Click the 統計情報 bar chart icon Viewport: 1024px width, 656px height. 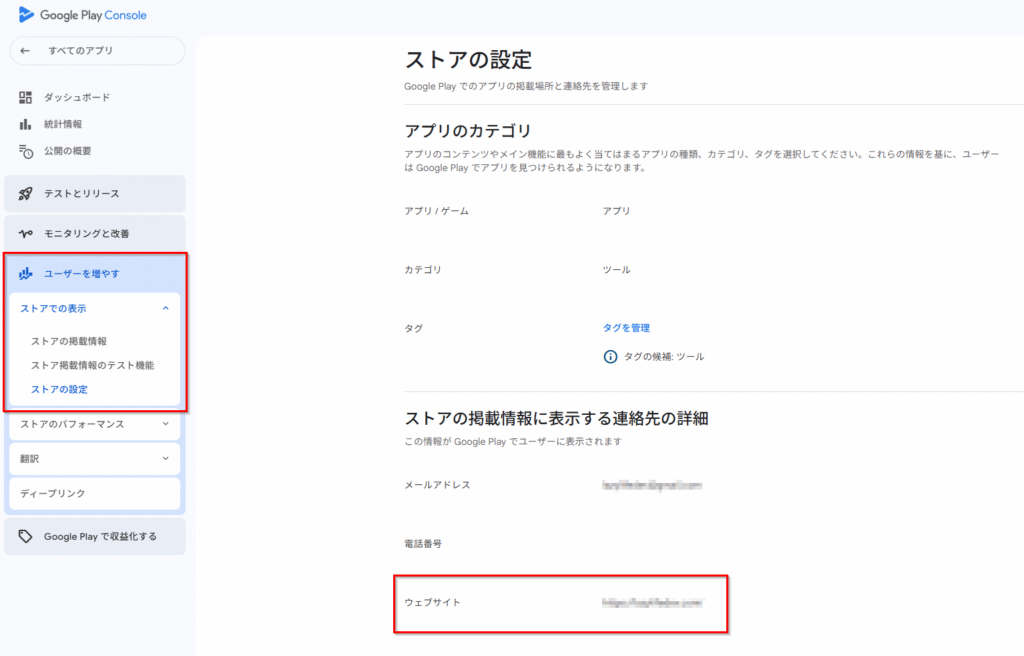click(26, 124)
